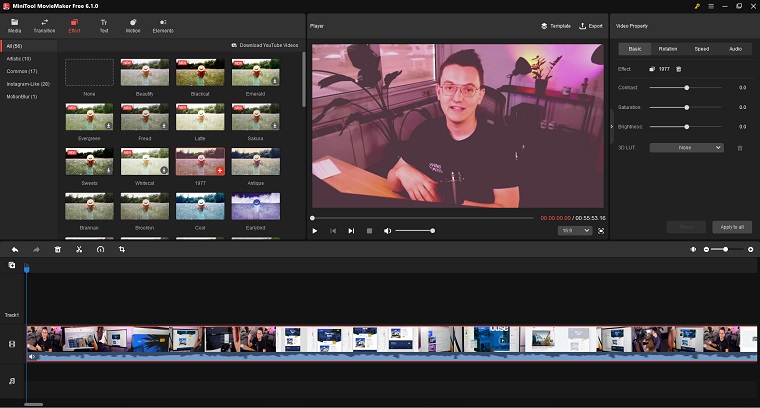Choose the None effect thumbnail
This screenshot has width=760, height=408.
[x=89, y=72]
